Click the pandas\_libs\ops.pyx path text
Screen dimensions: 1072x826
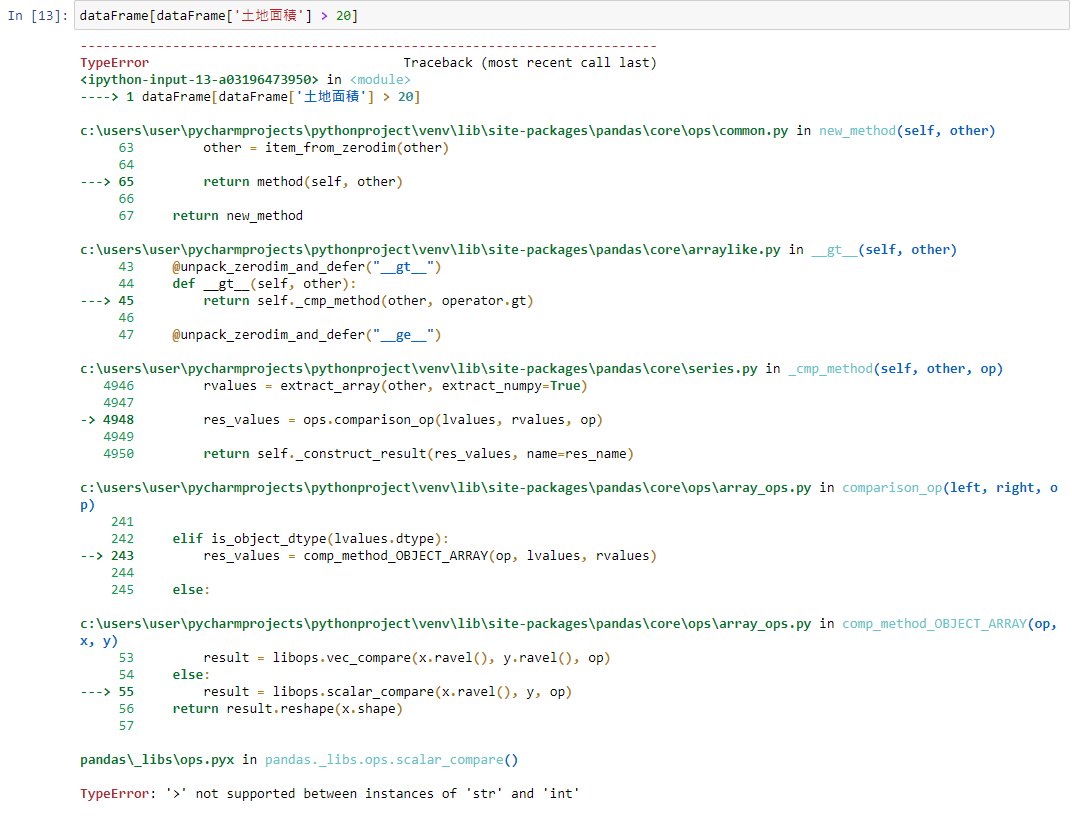click(157, 760)
